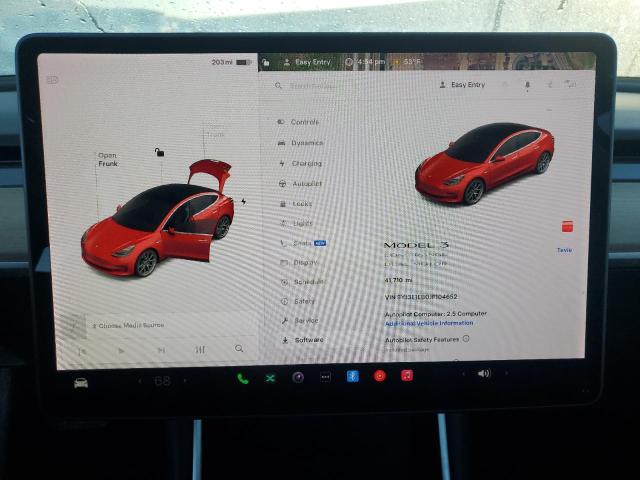Open Autopilot settings

[300, 184]
